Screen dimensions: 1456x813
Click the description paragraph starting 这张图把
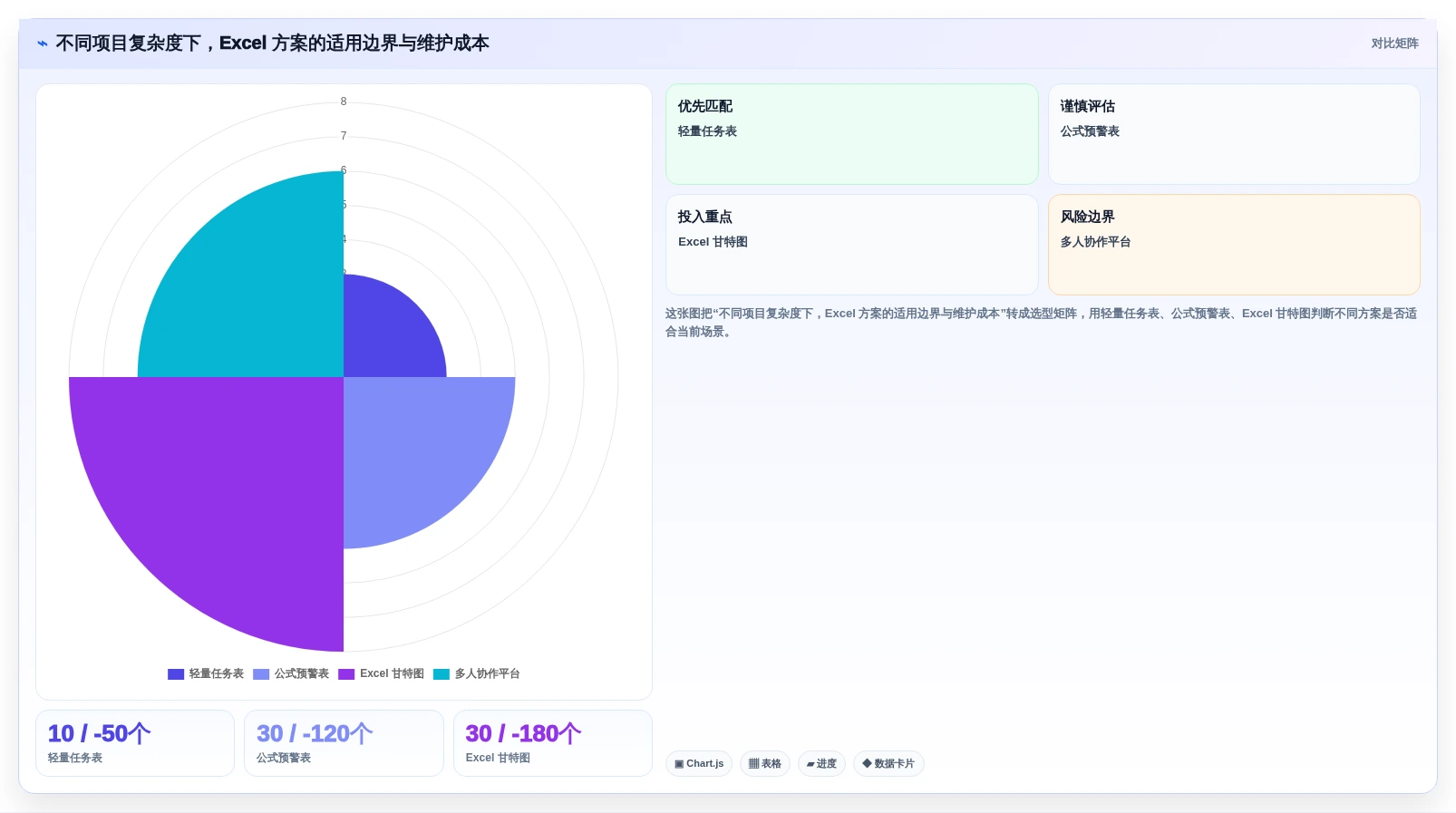click(x=1042, y=323)
